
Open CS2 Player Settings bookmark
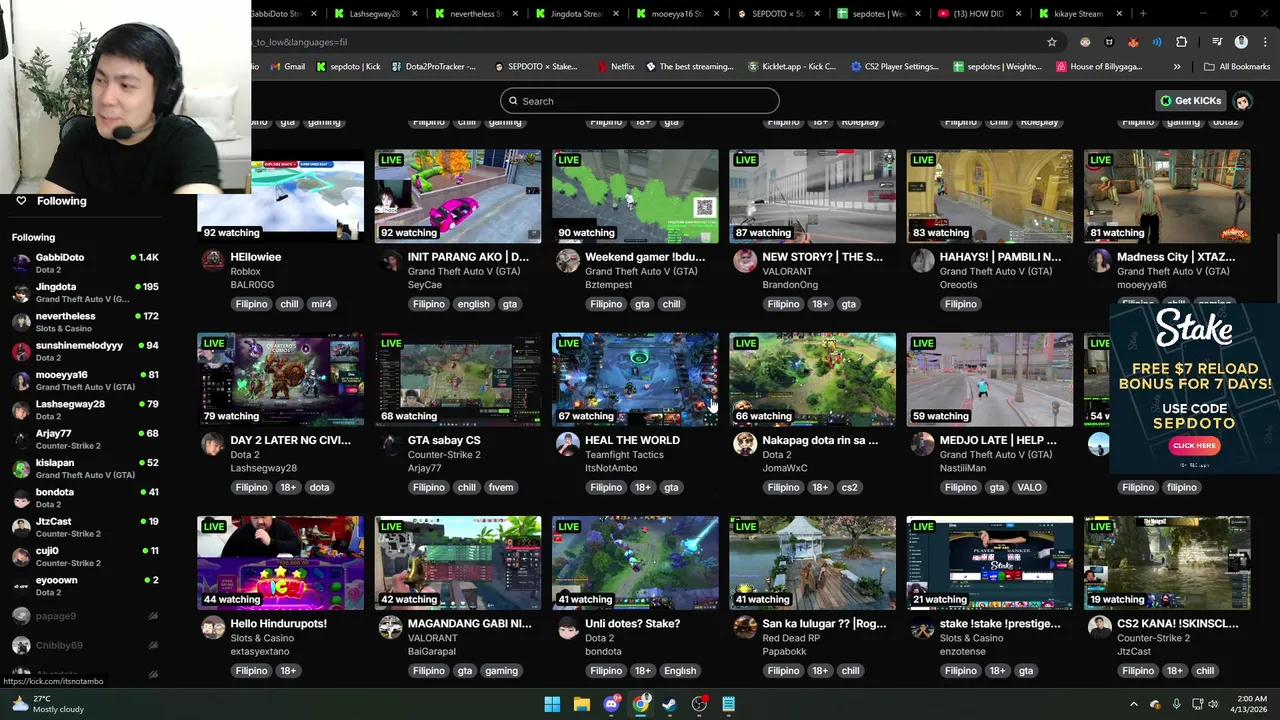coord(895,67)
